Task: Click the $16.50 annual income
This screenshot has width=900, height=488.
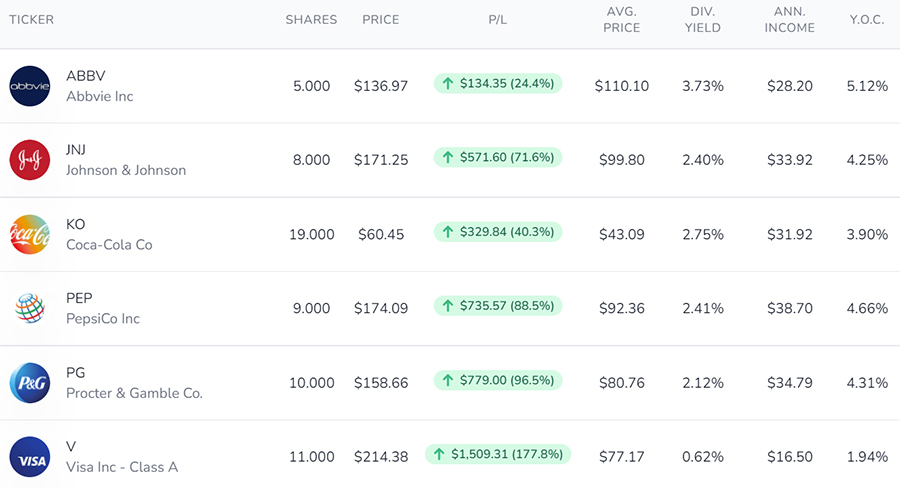Action: pos(790,457)
